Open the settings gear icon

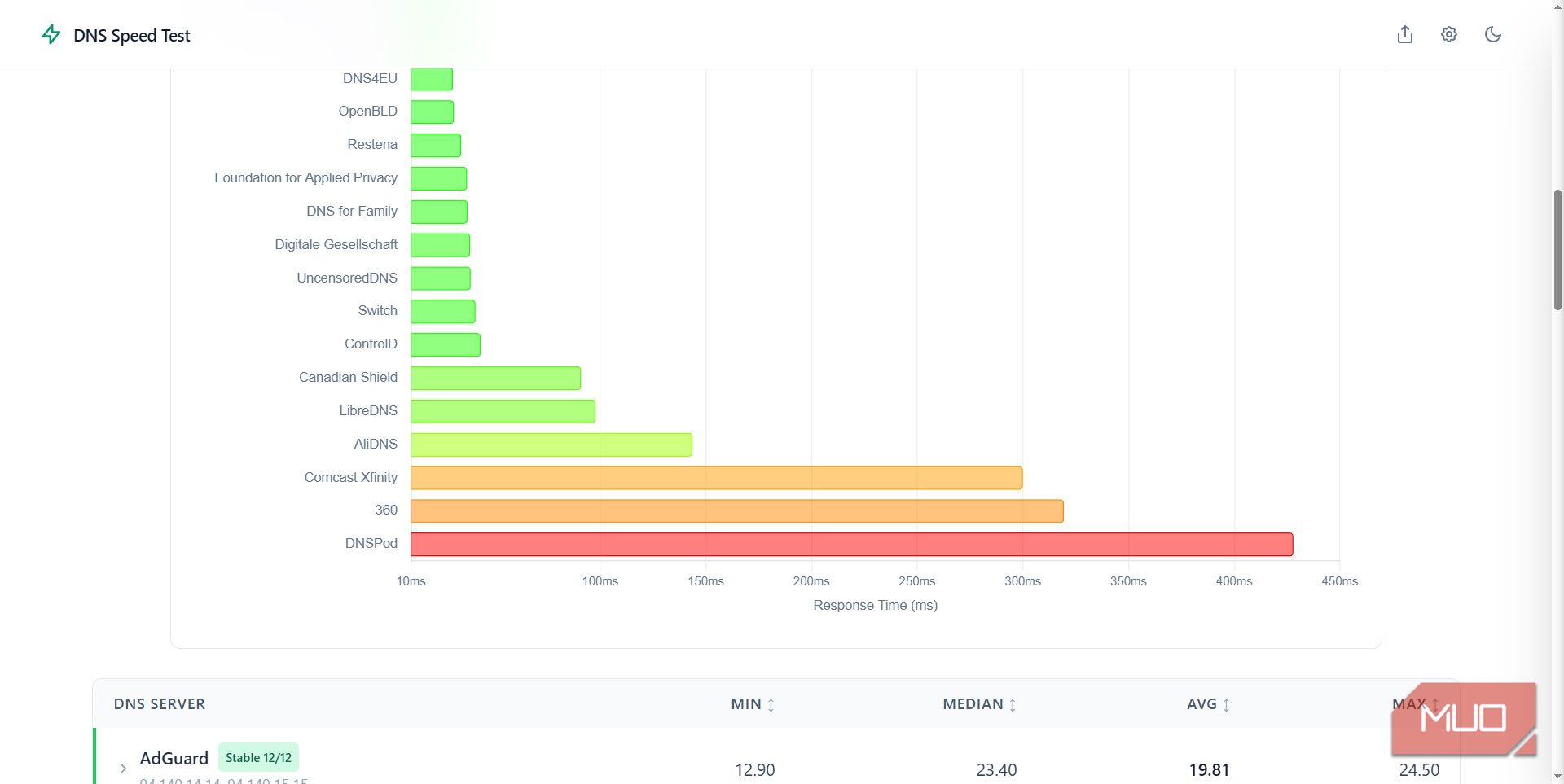pyautogui.click(x=1449, y=34)
